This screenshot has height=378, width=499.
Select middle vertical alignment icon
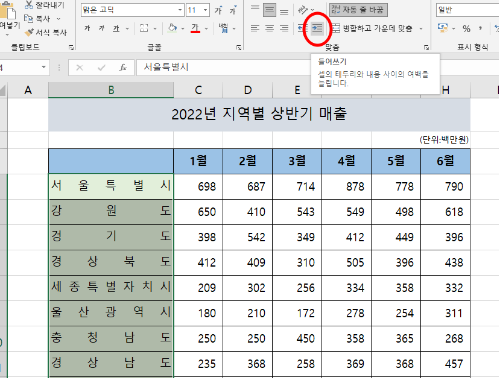tap(269, 10)
